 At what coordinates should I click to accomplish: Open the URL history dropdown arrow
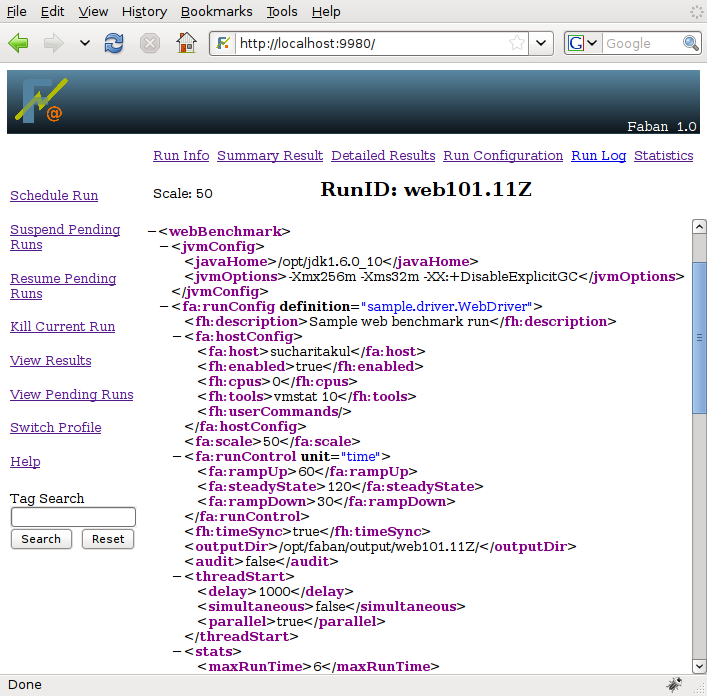(541, 43)
